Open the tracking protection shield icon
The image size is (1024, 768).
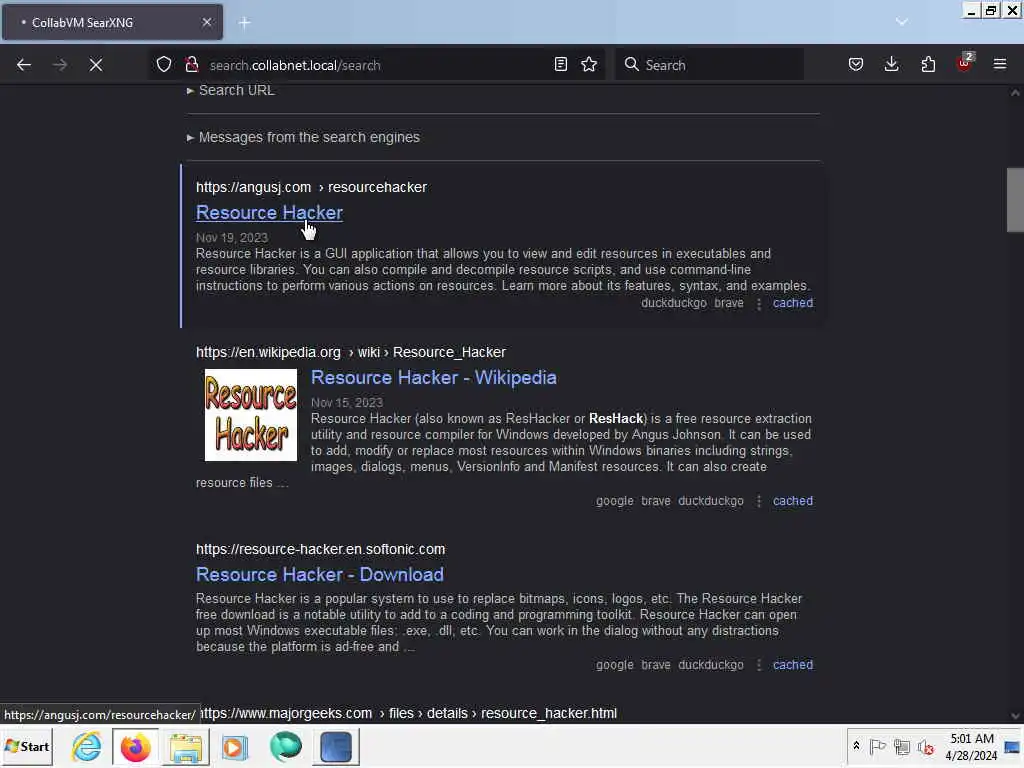click(164, 65)
